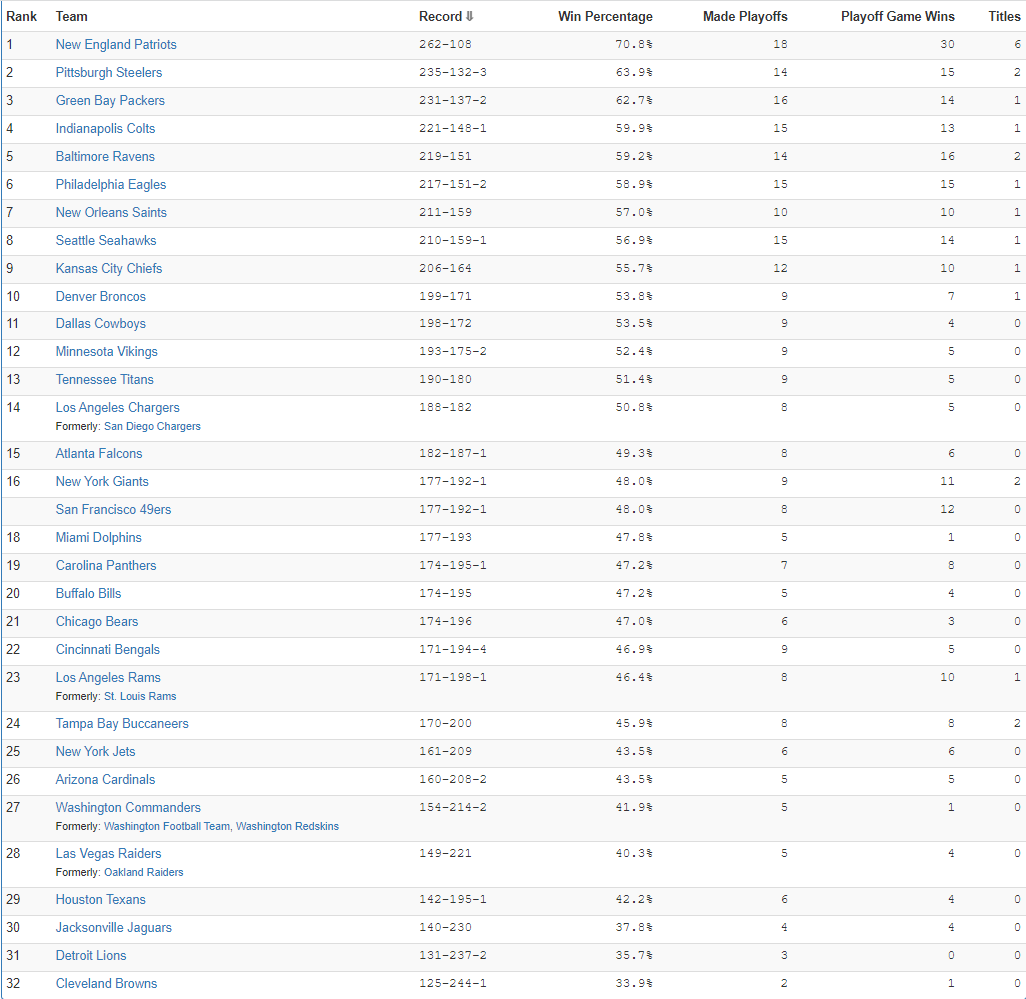Sort by the Team column header
Screen dimensions: 1026x999
tap(71, 16)
